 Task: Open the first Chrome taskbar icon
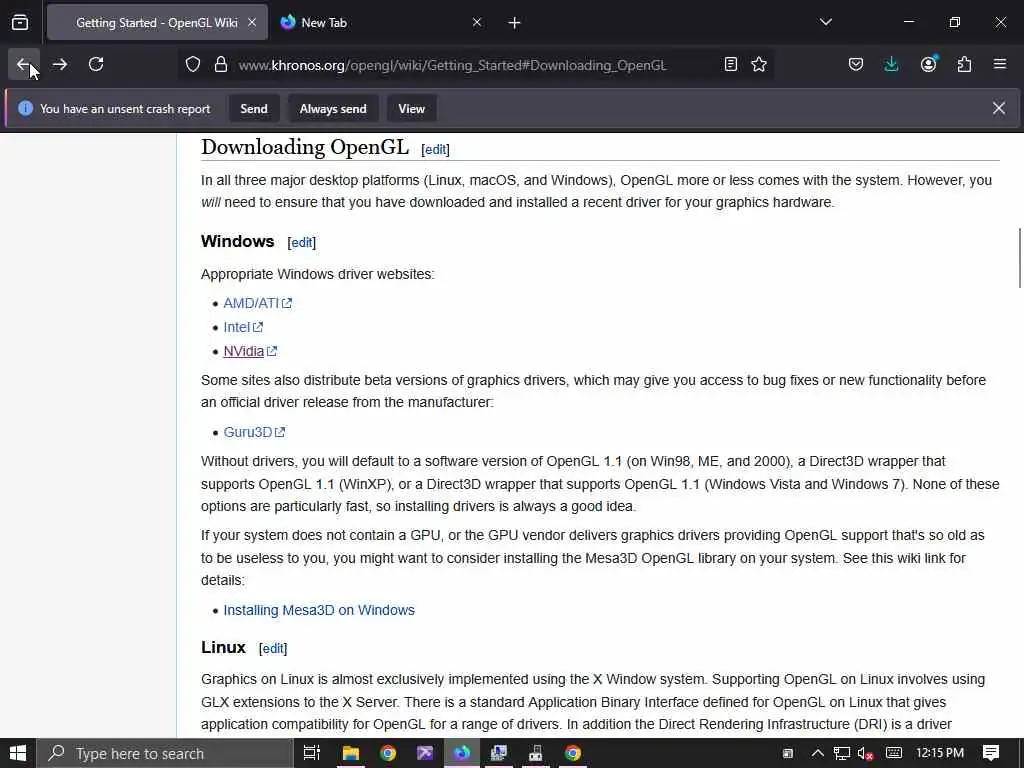tap(388, 754)
